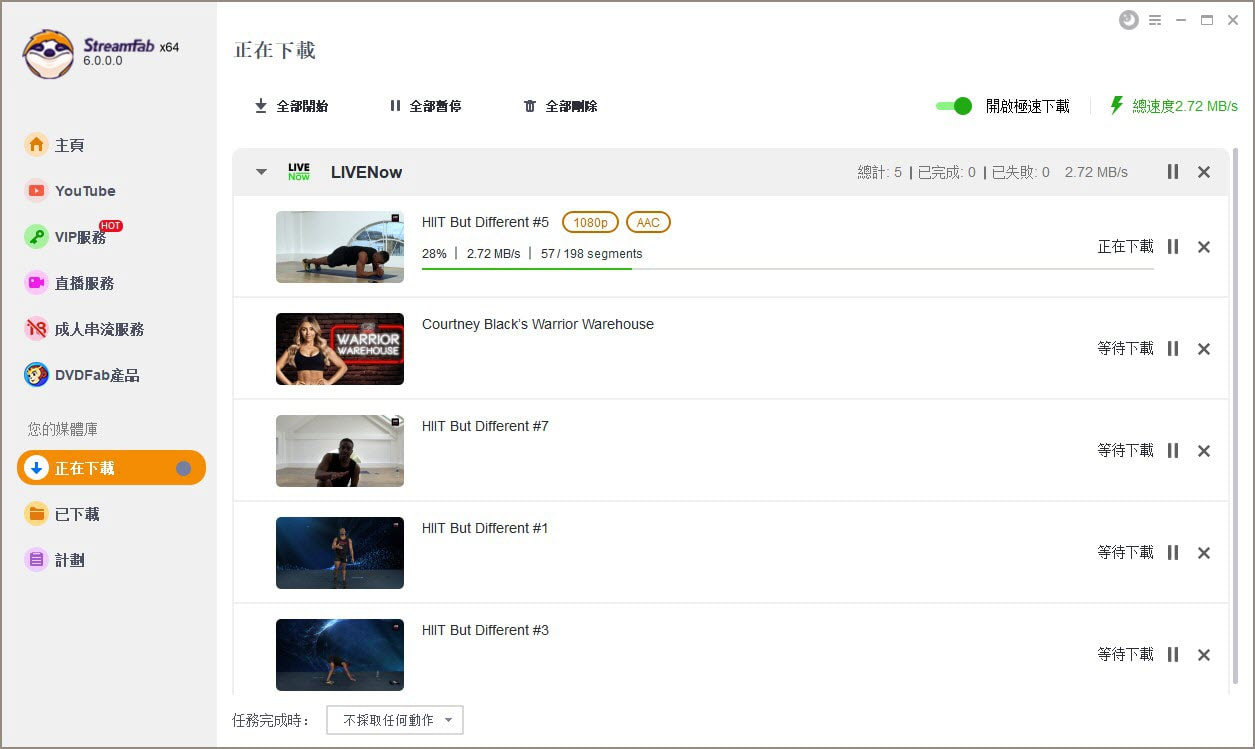Toggle the 開啟極速下載 turbo switch
The image size is (1255, 749).
click(954, 106)
